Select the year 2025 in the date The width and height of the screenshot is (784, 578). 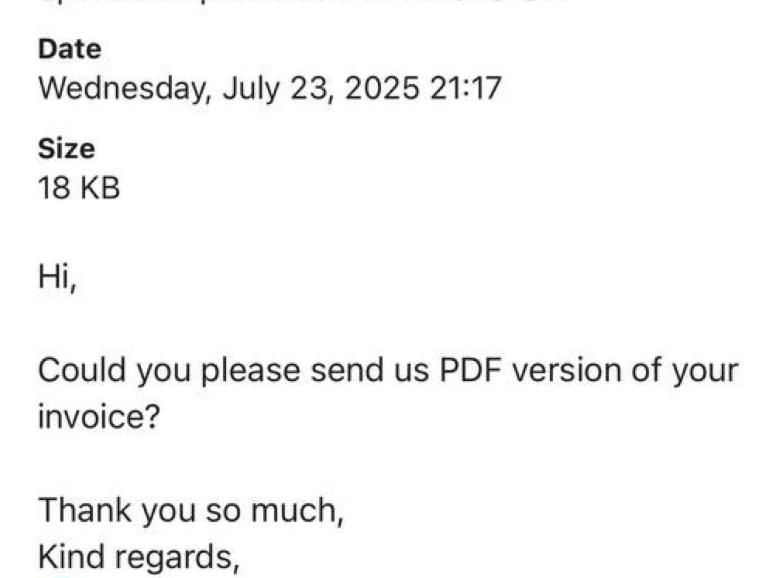click(x=382, y=88)
